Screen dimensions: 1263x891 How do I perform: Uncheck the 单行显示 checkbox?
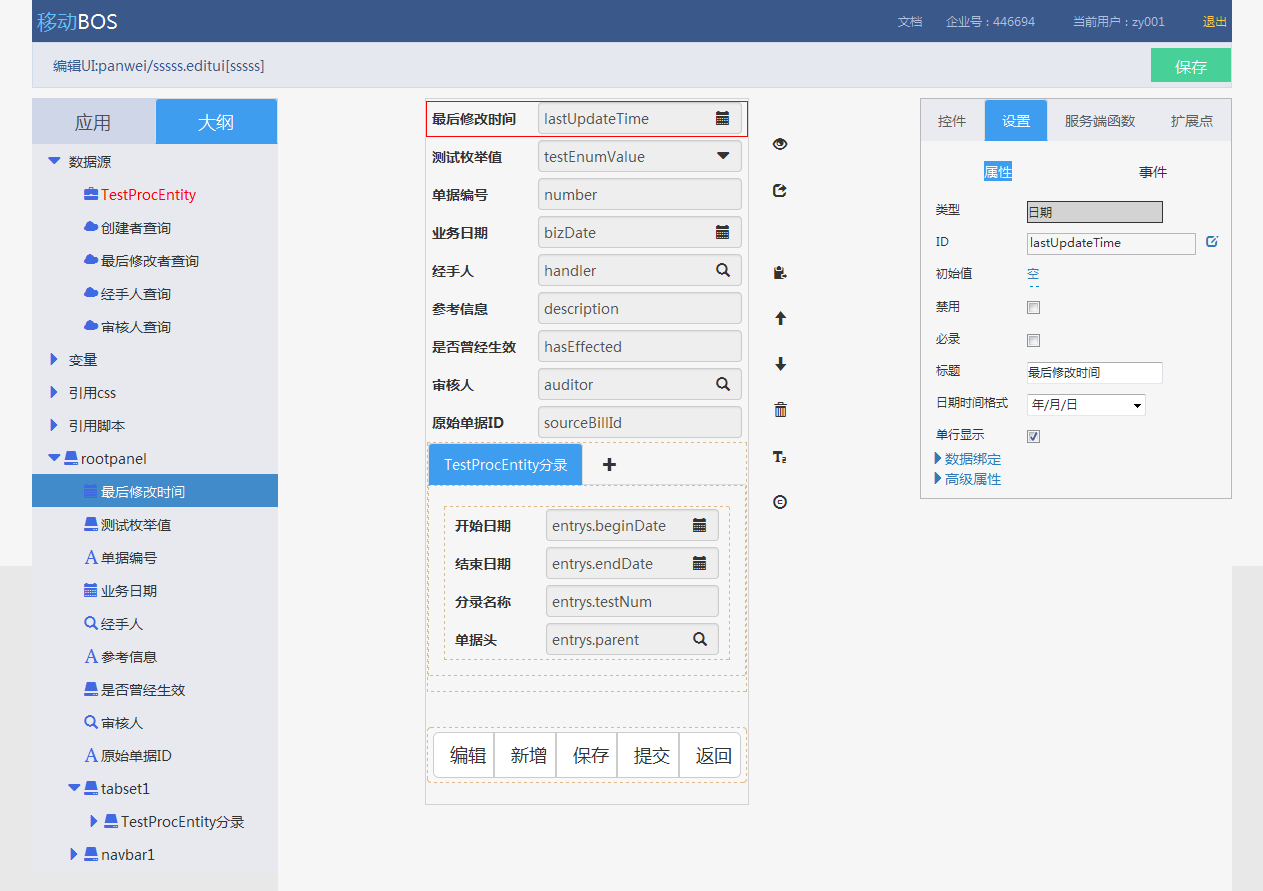pyautogui.click(x=1034, y=437)
